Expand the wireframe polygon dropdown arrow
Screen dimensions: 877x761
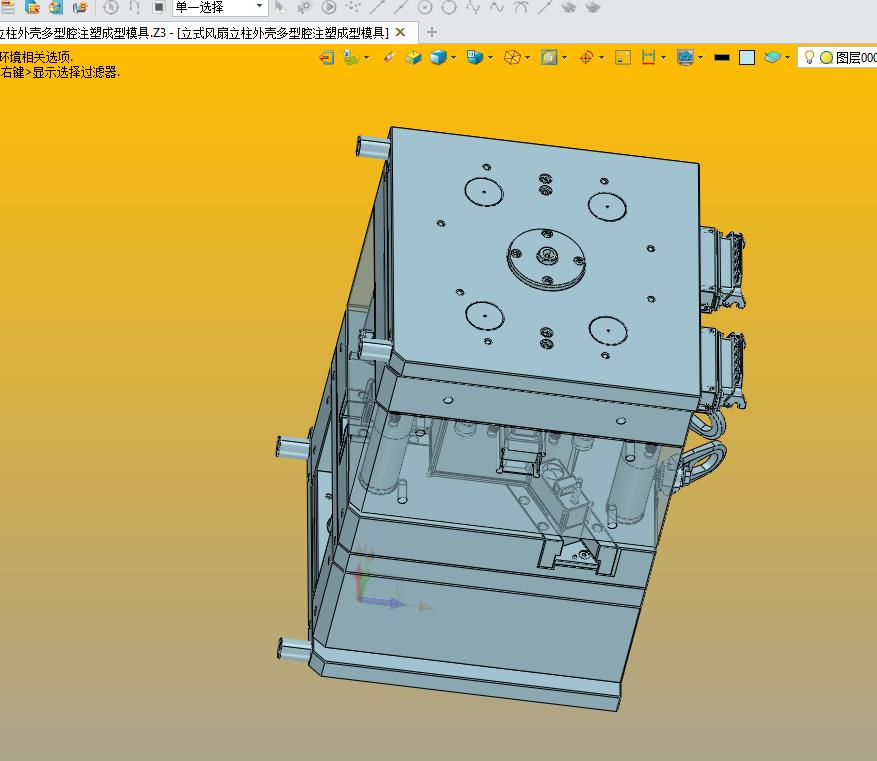tap(528, 58)
